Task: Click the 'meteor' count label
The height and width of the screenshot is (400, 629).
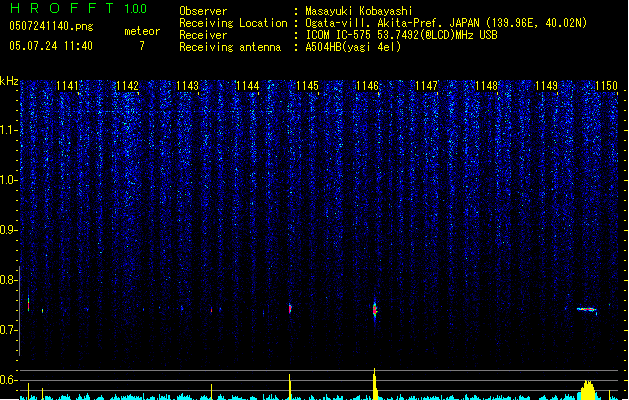Action: [142, 31]
